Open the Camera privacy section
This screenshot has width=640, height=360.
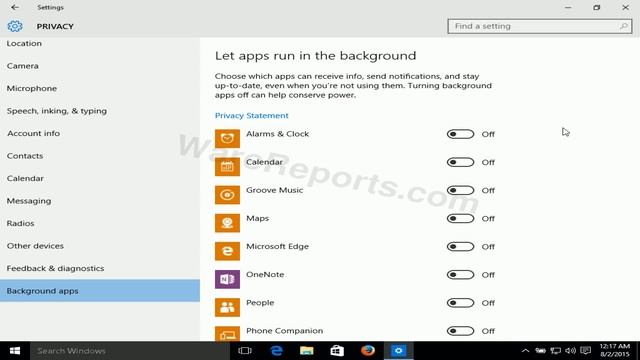[100, 66]
